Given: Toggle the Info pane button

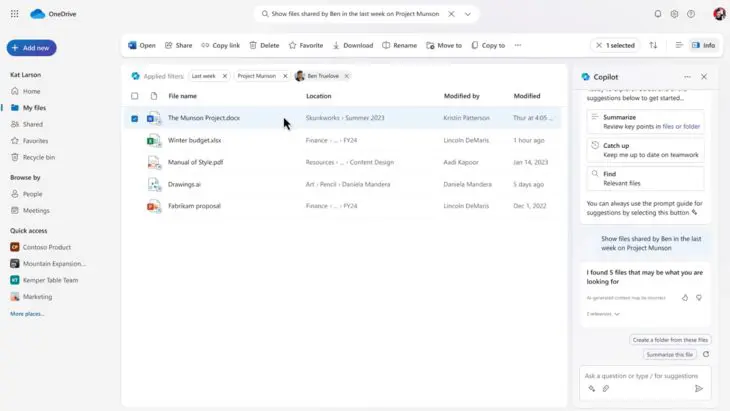Looking at the screenshot, I should click(703, 45).
